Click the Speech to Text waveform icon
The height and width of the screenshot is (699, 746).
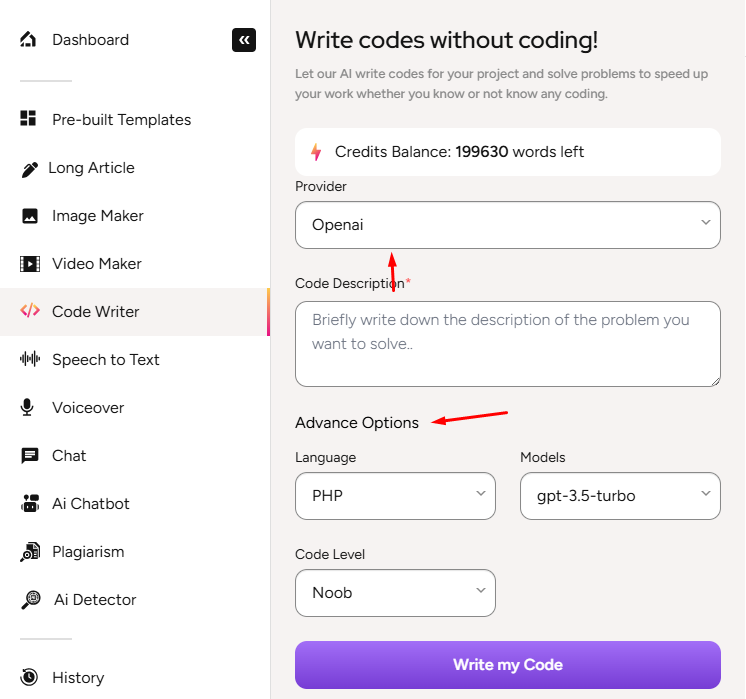pos(30,360)
